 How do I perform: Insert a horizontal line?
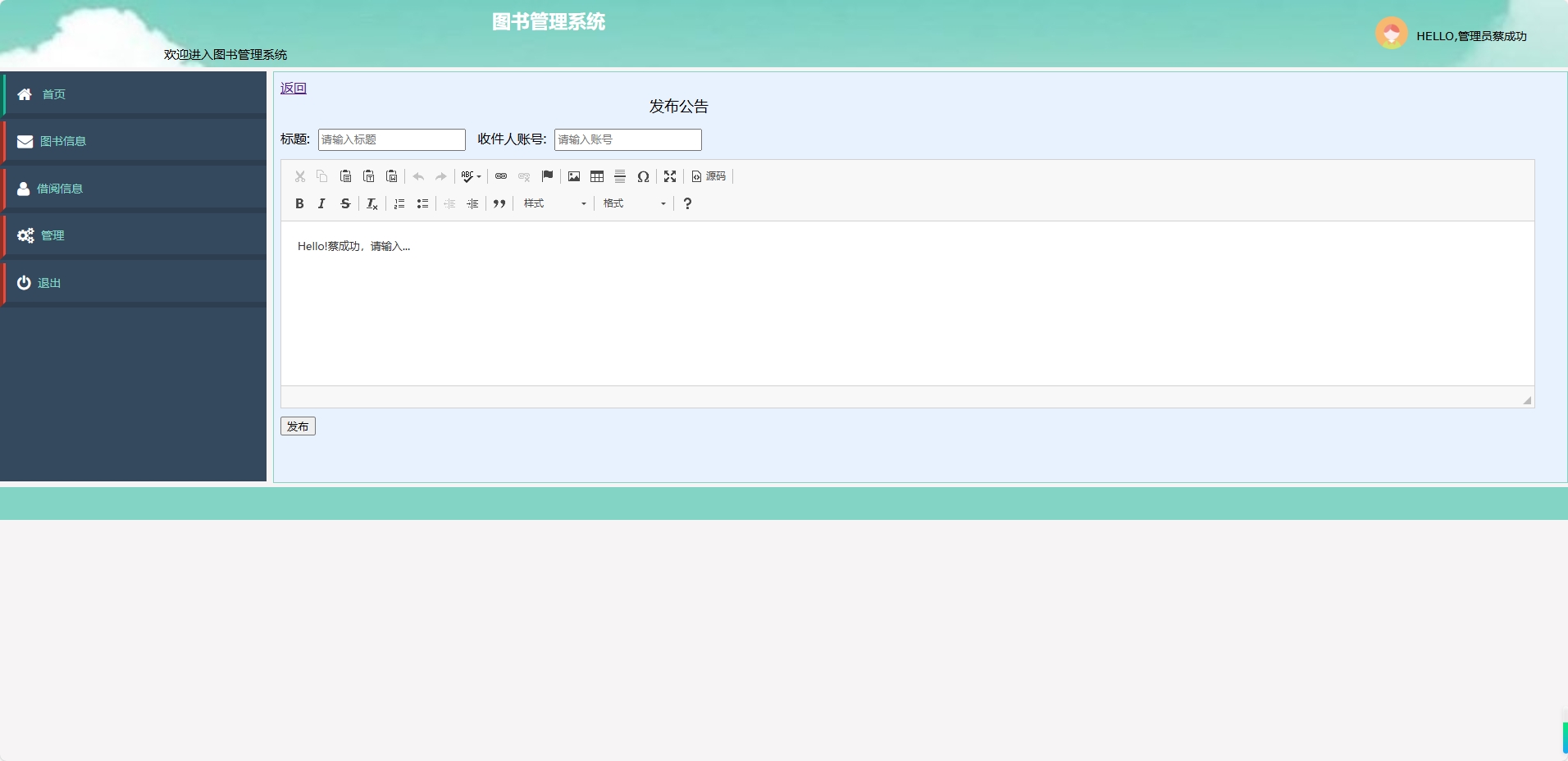(x=620, y=176)
